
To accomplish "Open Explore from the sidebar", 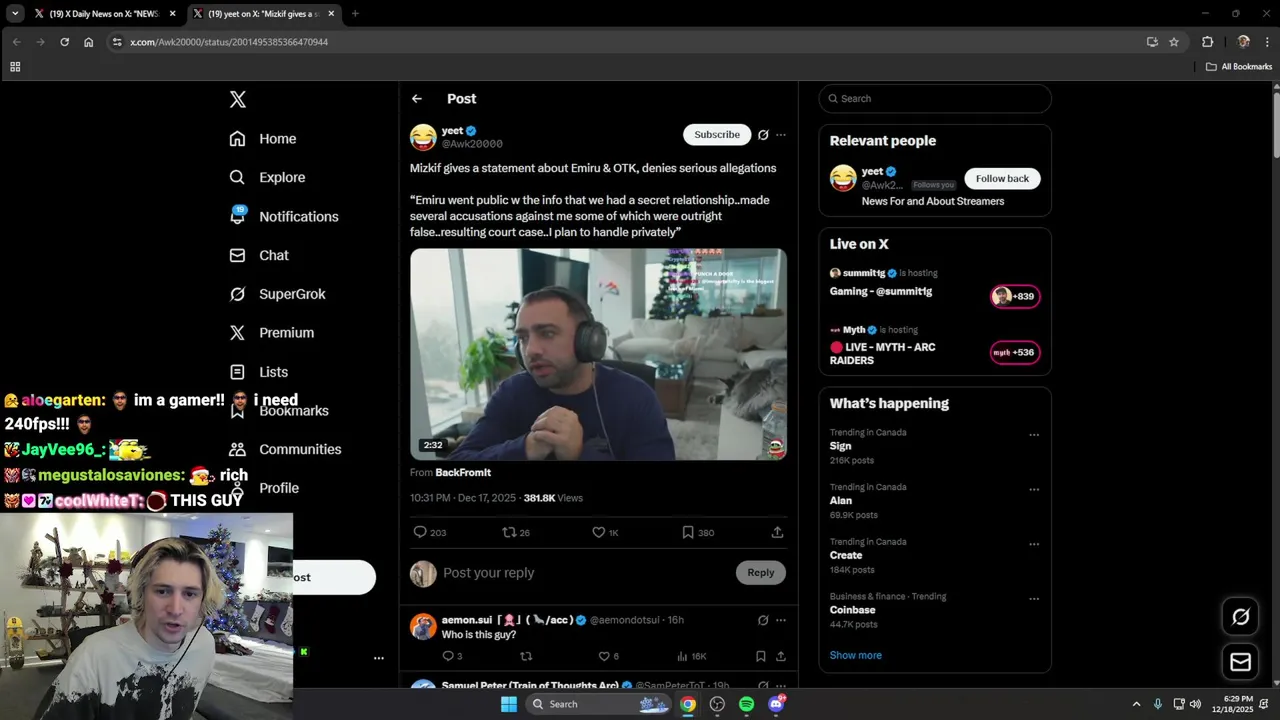I will 267,177.
